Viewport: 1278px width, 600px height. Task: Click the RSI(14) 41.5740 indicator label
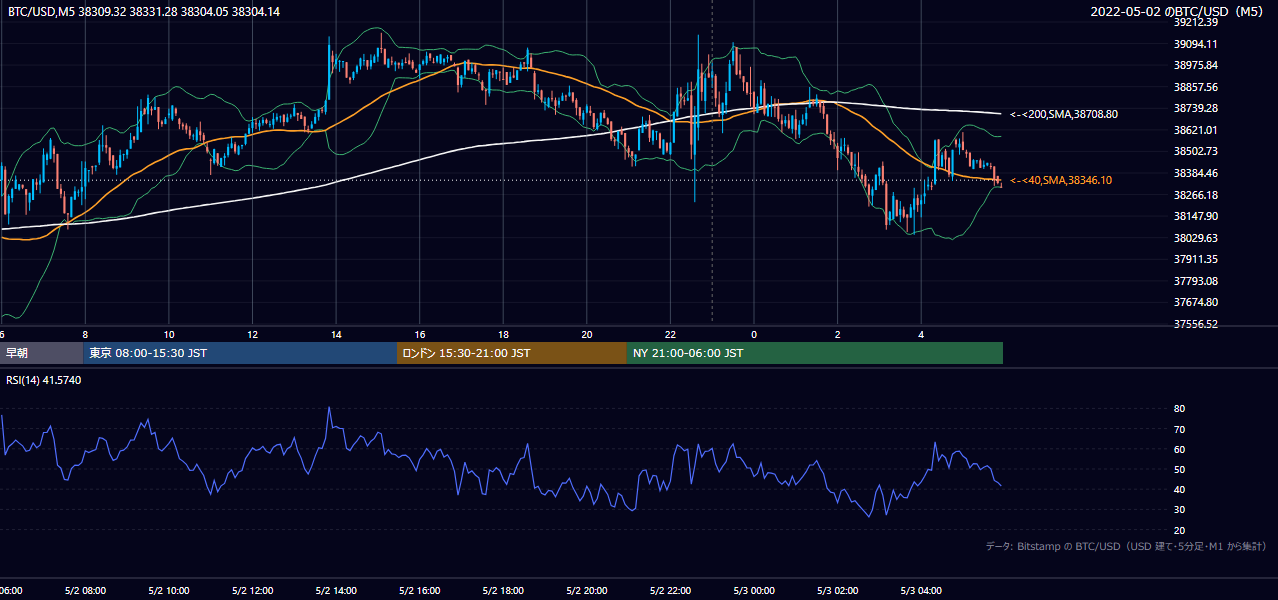44,380
